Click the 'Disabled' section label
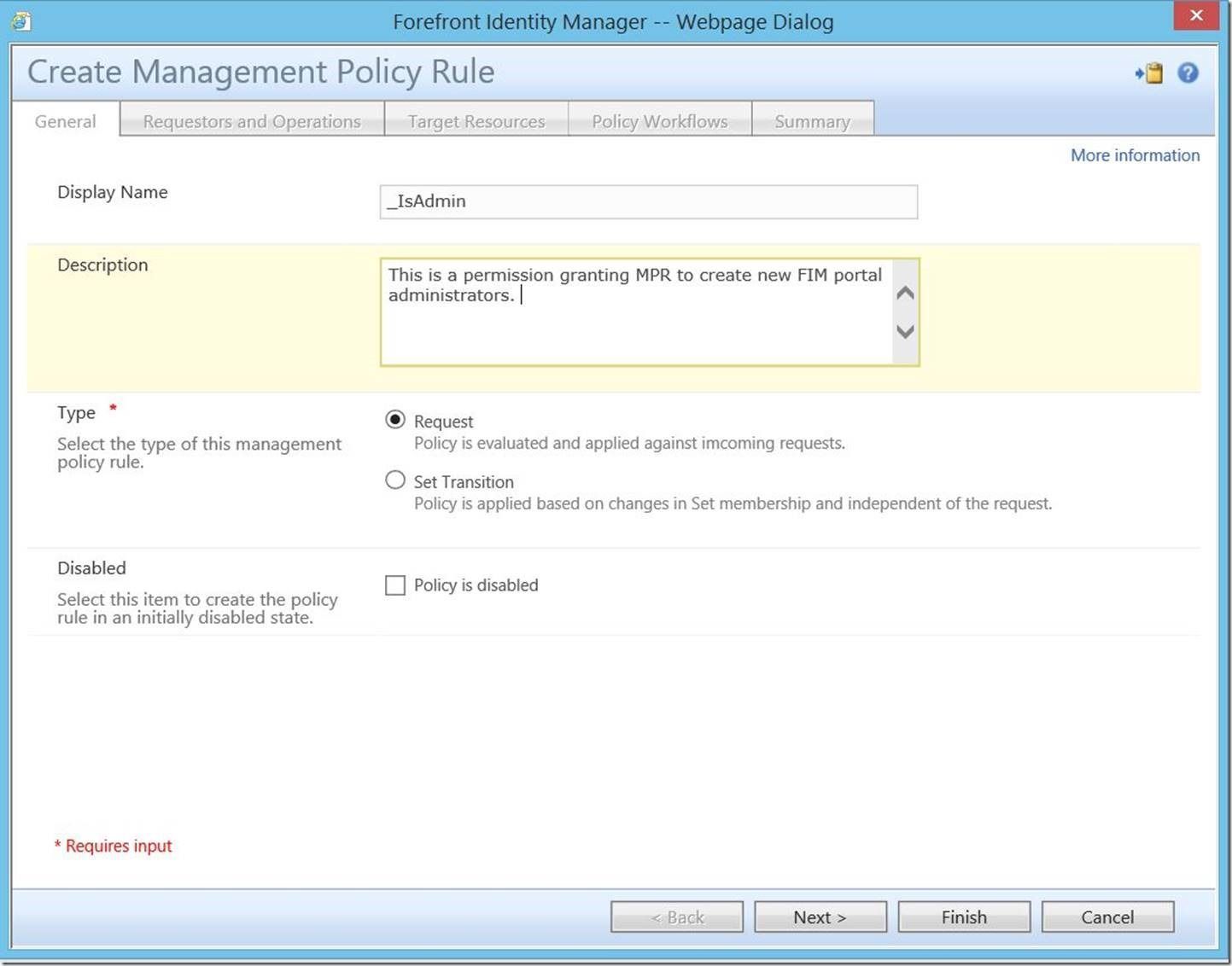This screenshot has height=966, width=1232. click(x=91, y=568)
